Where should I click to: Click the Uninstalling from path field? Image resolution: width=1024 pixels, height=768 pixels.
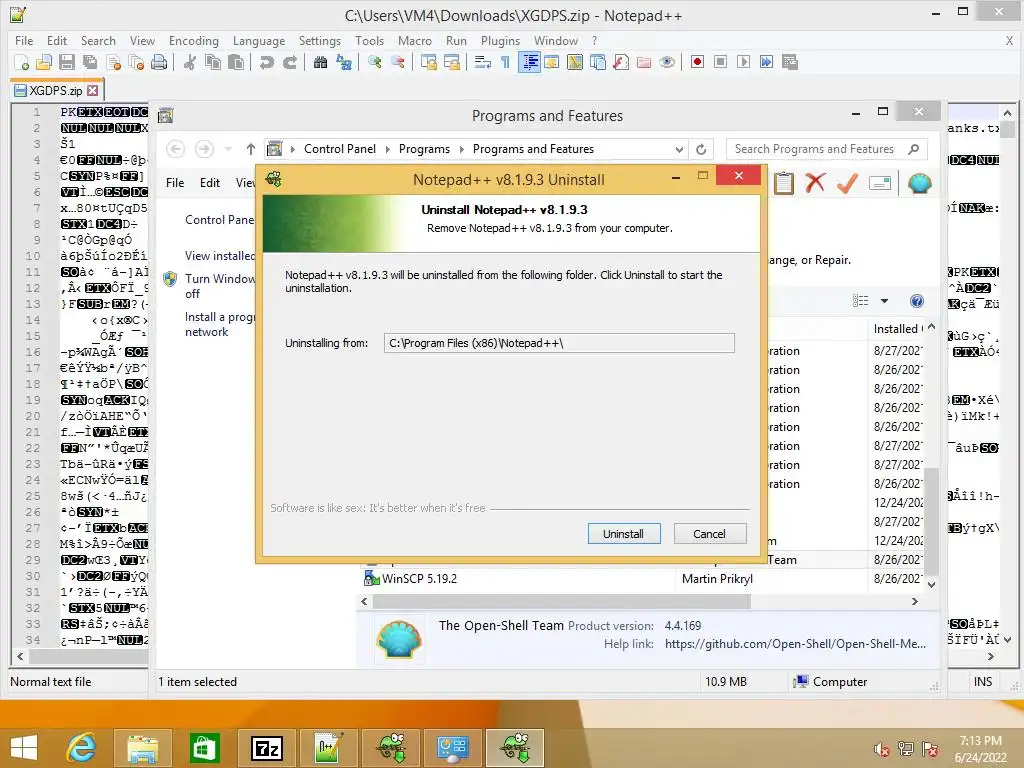click(559, 343)
